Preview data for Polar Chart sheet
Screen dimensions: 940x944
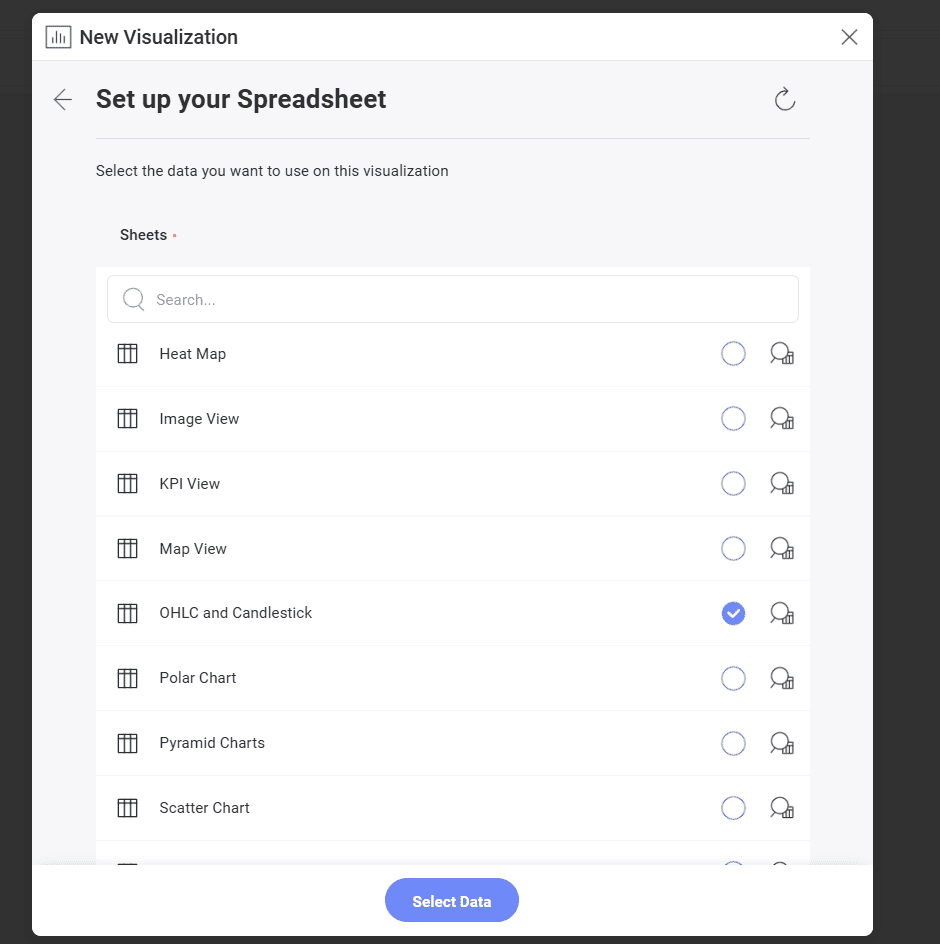782,678
